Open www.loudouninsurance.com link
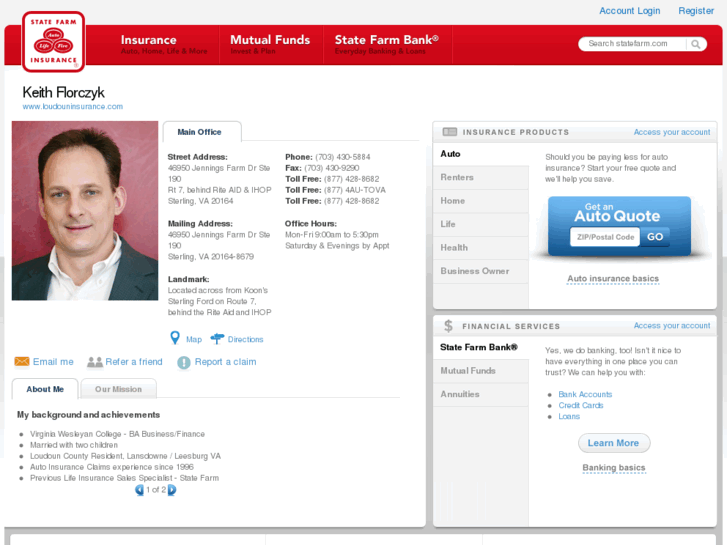Image resolution: width=727 pixels, height=545 pixels. [x=73, y=107]
